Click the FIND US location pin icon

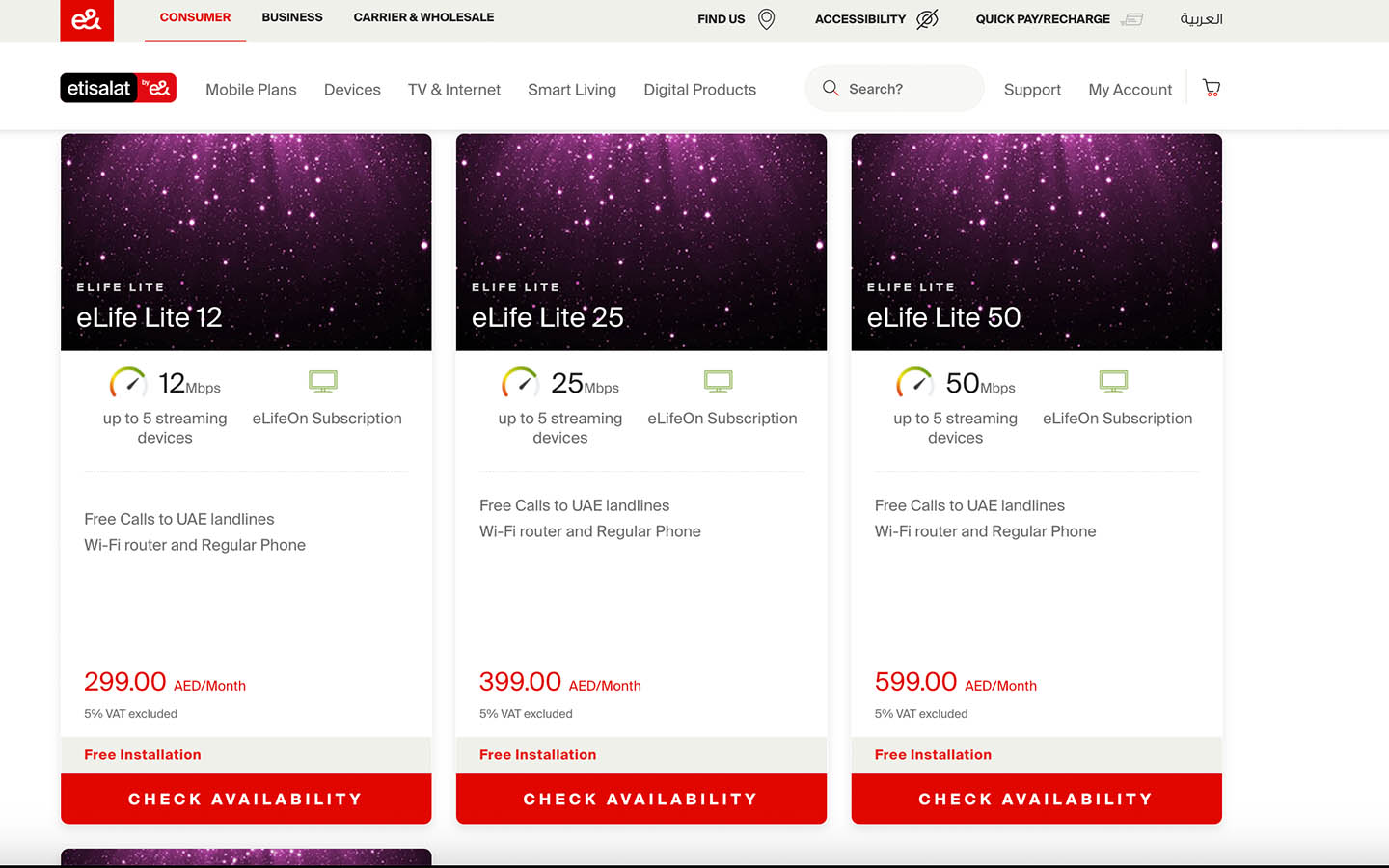click(x=766, y=18)
